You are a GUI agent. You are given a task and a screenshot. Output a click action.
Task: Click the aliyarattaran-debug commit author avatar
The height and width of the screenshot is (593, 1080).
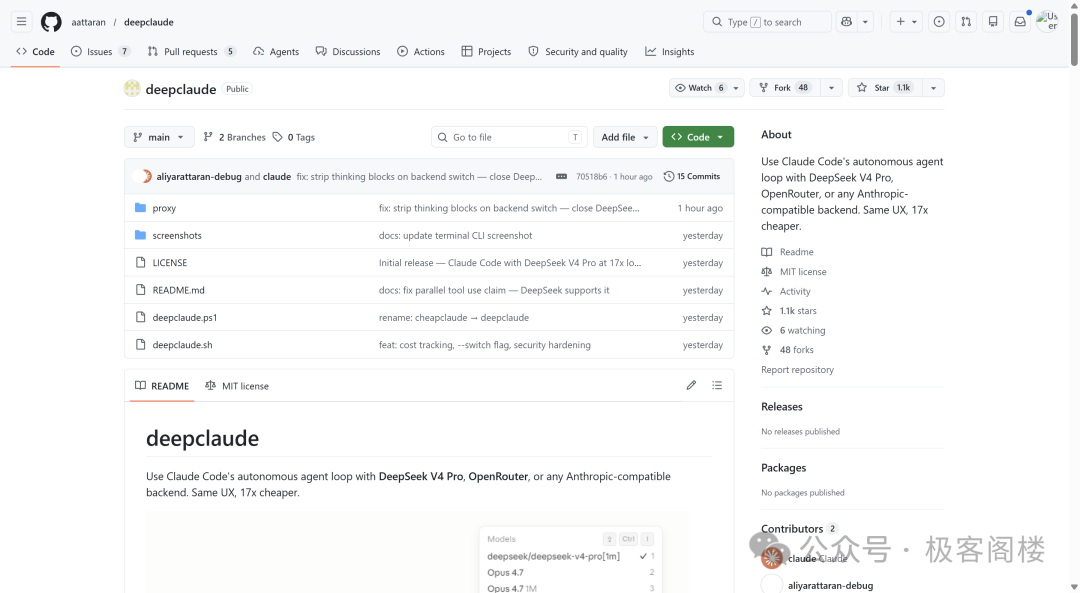[x=144, y=176]
